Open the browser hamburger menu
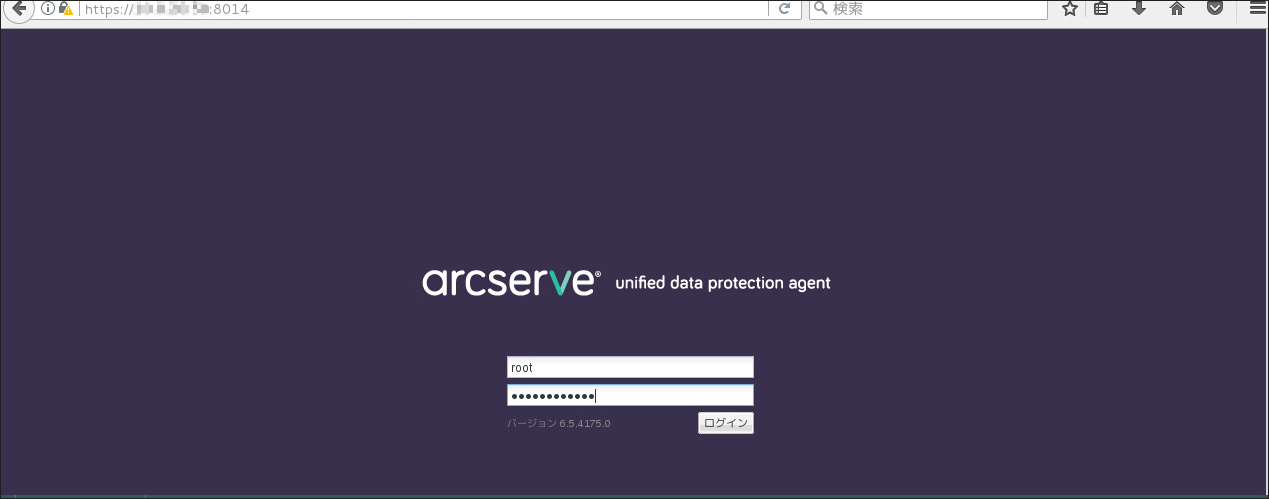This screenshot has width=1269, height=499. point(1257,9)
